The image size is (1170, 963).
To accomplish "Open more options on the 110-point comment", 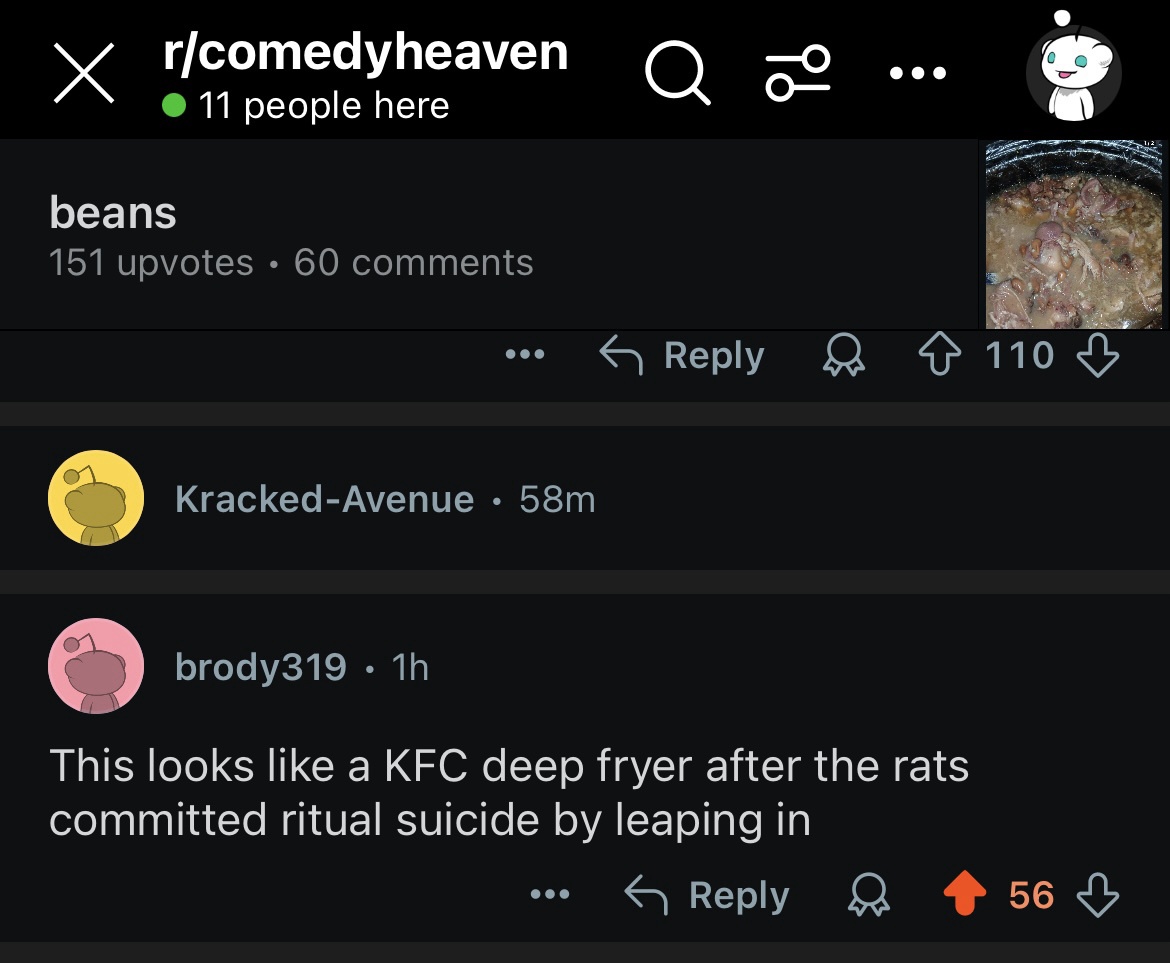I will coord(525,355).
